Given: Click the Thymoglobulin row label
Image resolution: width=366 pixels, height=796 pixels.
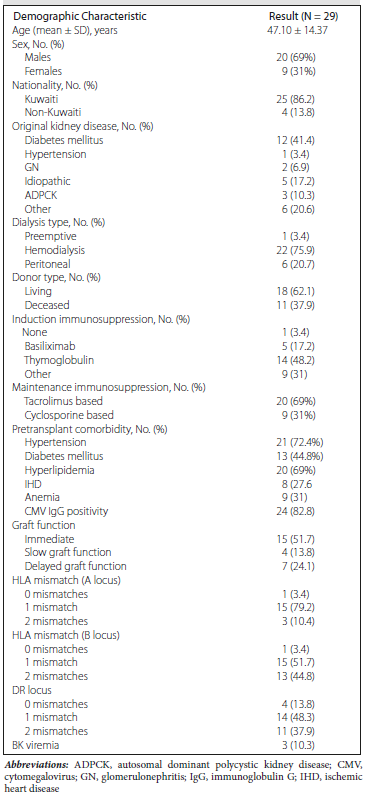Looking at the screenshot, I should coord(52,360).
